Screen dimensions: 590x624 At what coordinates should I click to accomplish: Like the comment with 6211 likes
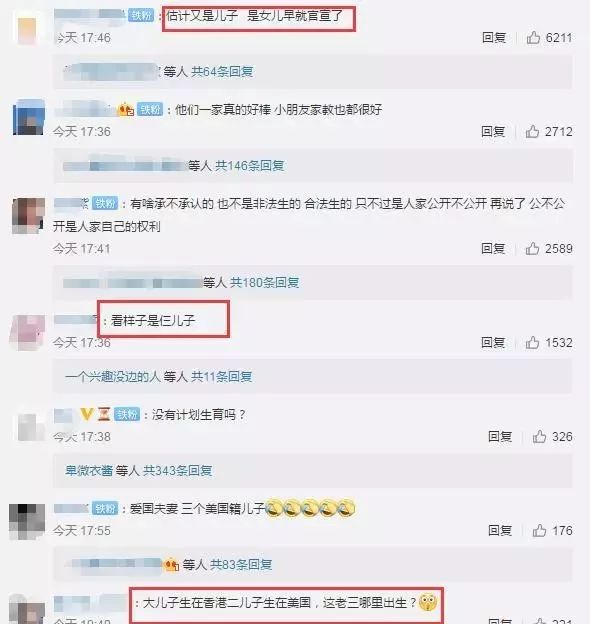533,37
